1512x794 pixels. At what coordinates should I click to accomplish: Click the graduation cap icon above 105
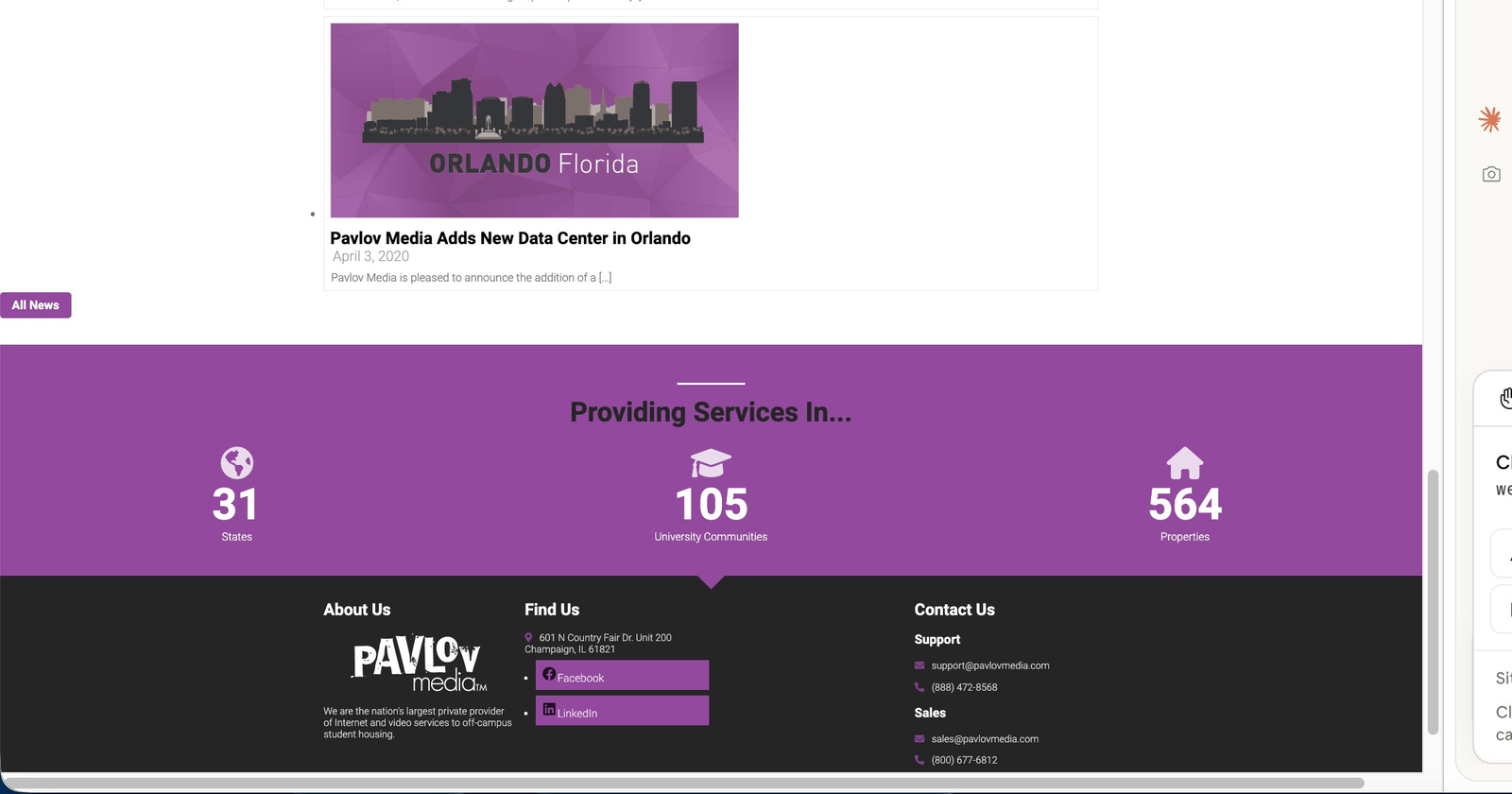(711, 464)
